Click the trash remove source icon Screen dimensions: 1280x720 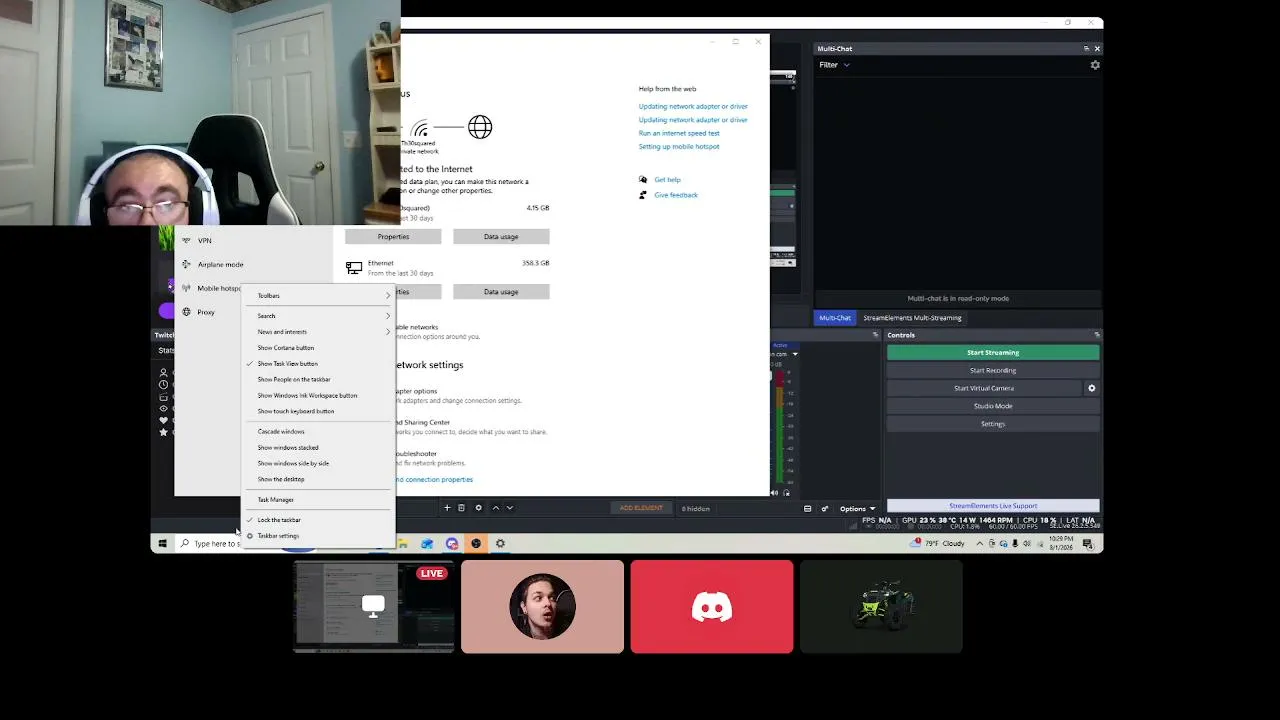[461, 508]
